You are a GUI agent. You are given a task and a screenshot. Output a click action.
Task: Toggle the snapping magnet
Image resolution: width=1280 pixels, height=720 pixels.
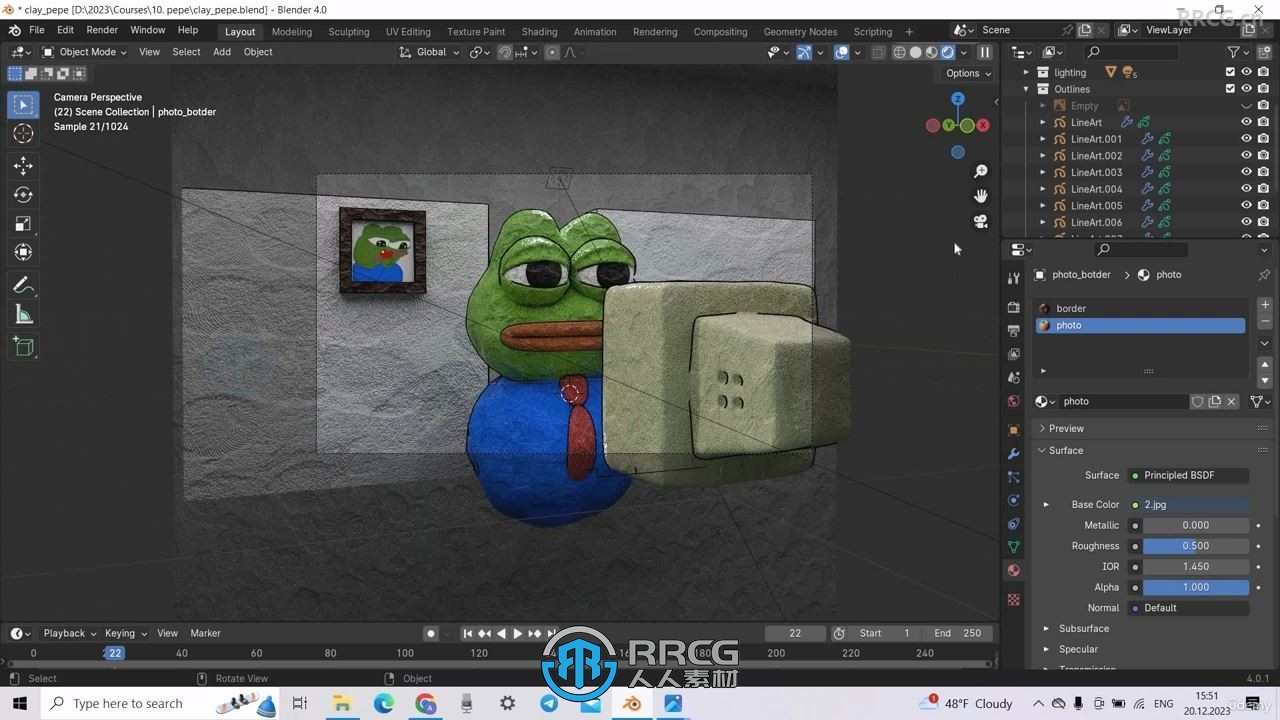505,52
